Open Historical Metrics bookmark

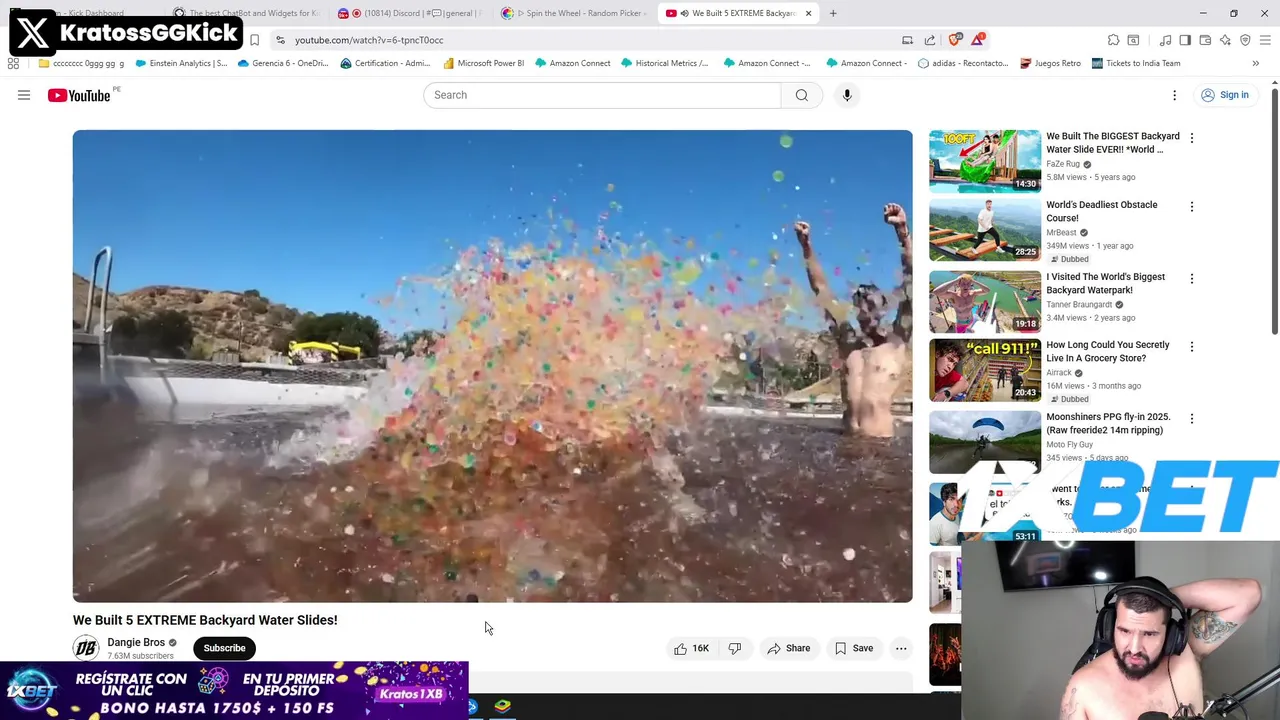[665, 63]
